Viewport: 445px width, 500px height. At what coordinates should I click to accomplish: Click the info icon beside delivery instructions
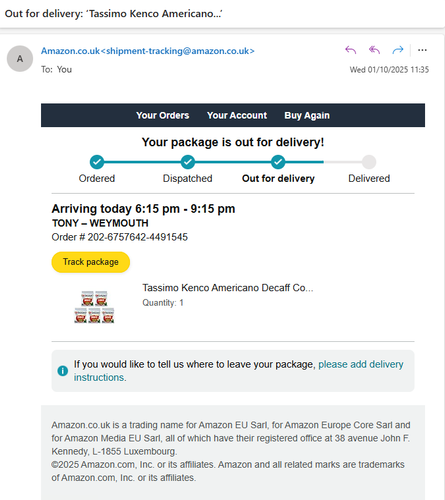[63, 371]
